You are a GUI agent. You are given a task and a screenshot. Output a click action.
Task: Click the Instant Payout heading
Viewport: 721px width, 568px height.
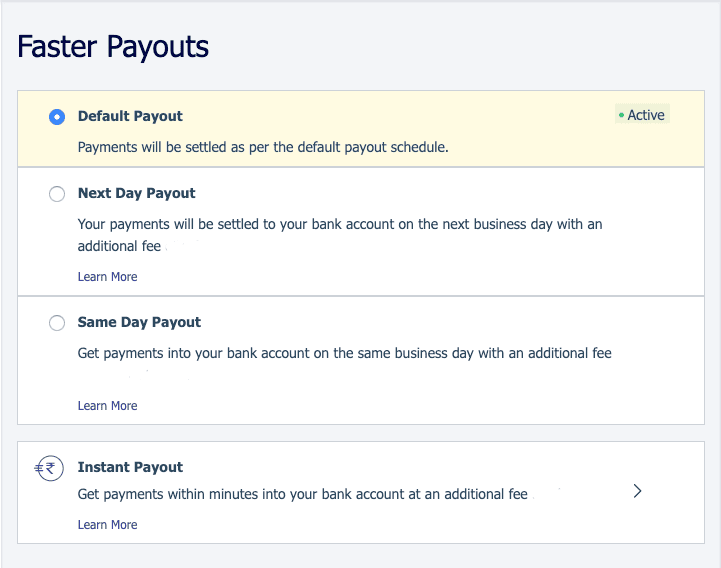click(x=130, y=467)
